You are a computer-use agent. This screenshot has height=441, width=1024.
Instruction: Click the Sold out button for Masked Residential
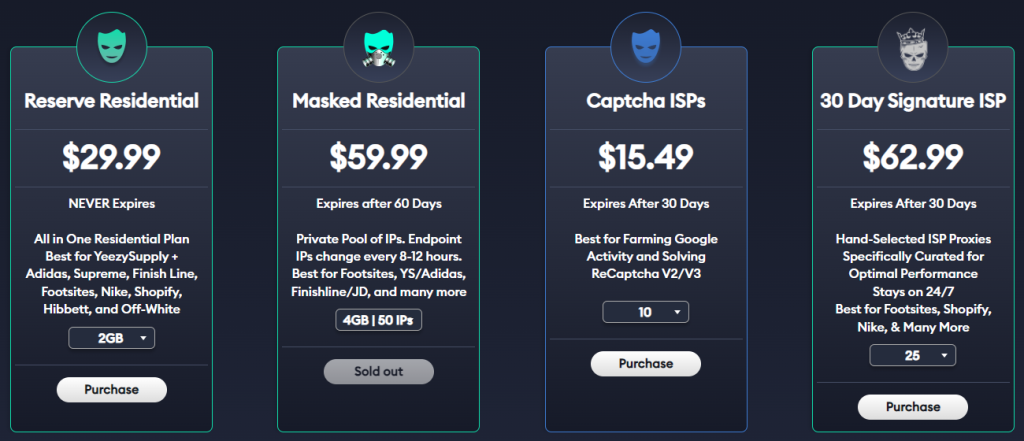pos(378,372)
